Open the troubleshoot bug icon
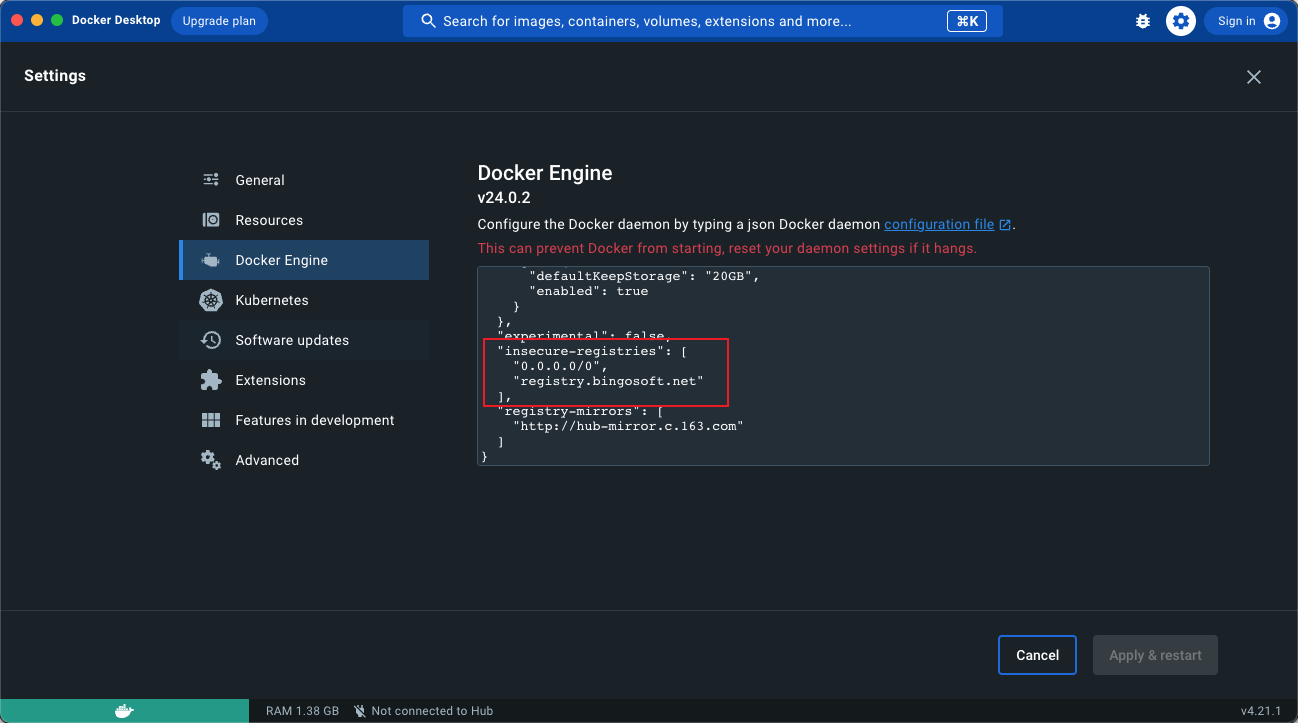 (1143, 21)
